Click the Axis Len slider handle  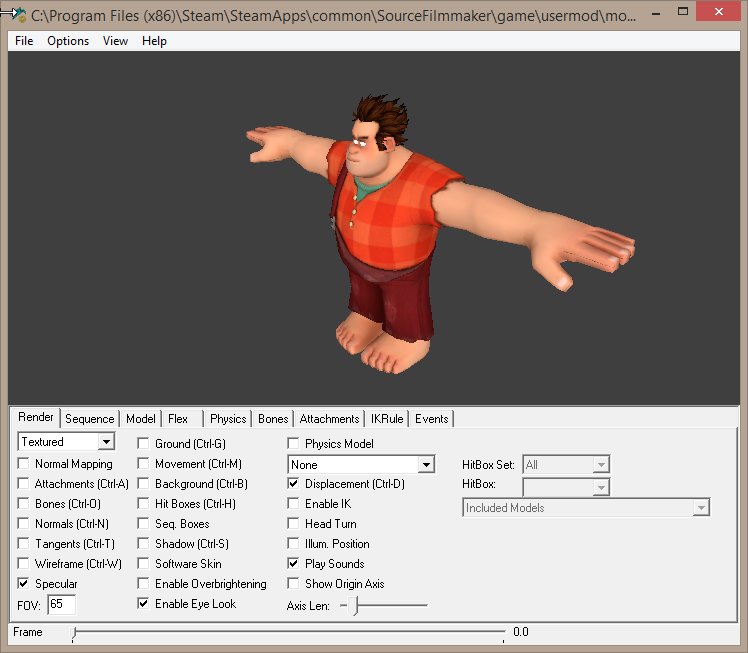pyautogui.click(x=353, y=606)
